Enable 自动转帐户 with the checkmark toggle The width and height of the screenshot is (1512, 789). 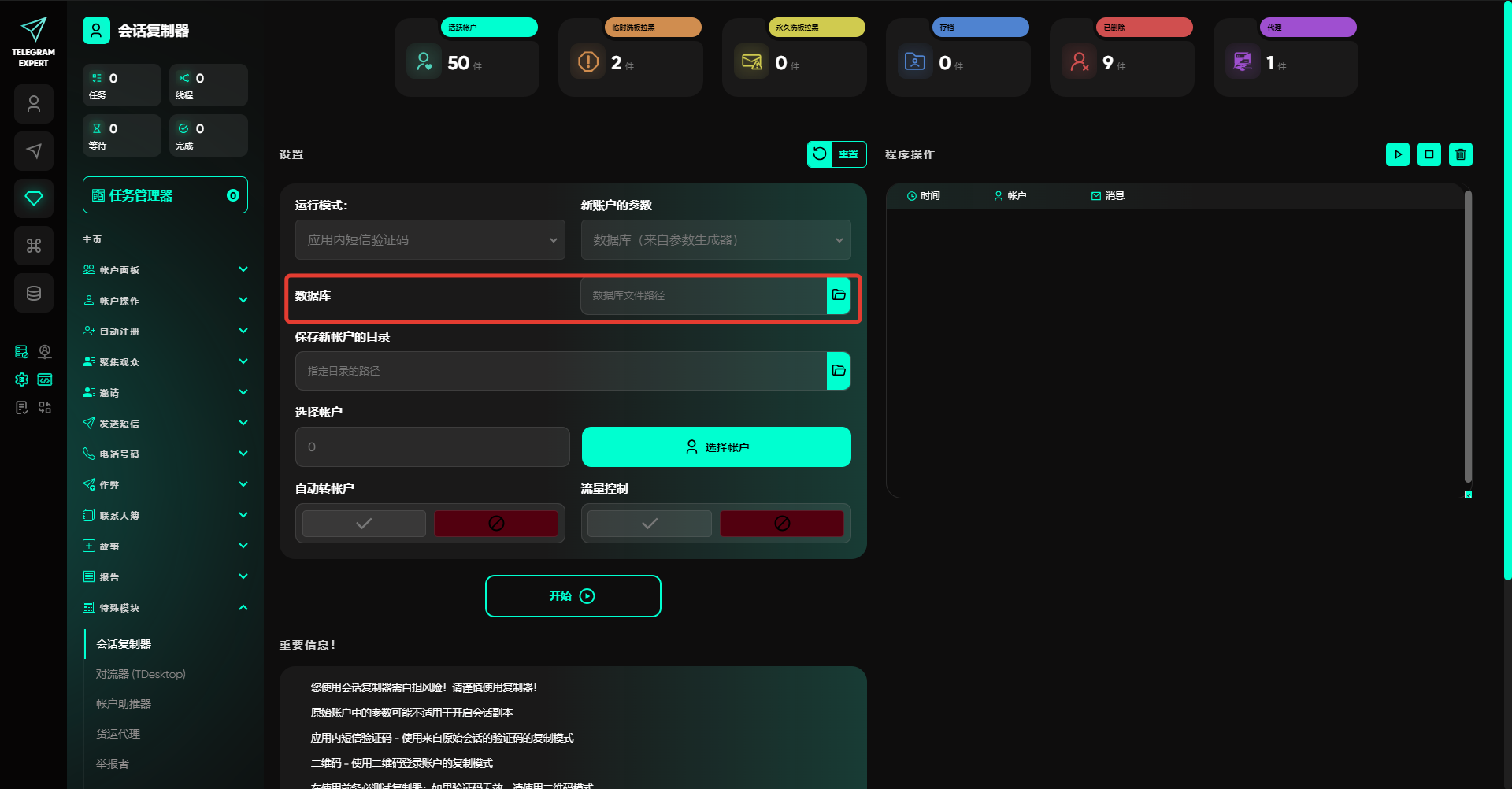pos(364,524)
